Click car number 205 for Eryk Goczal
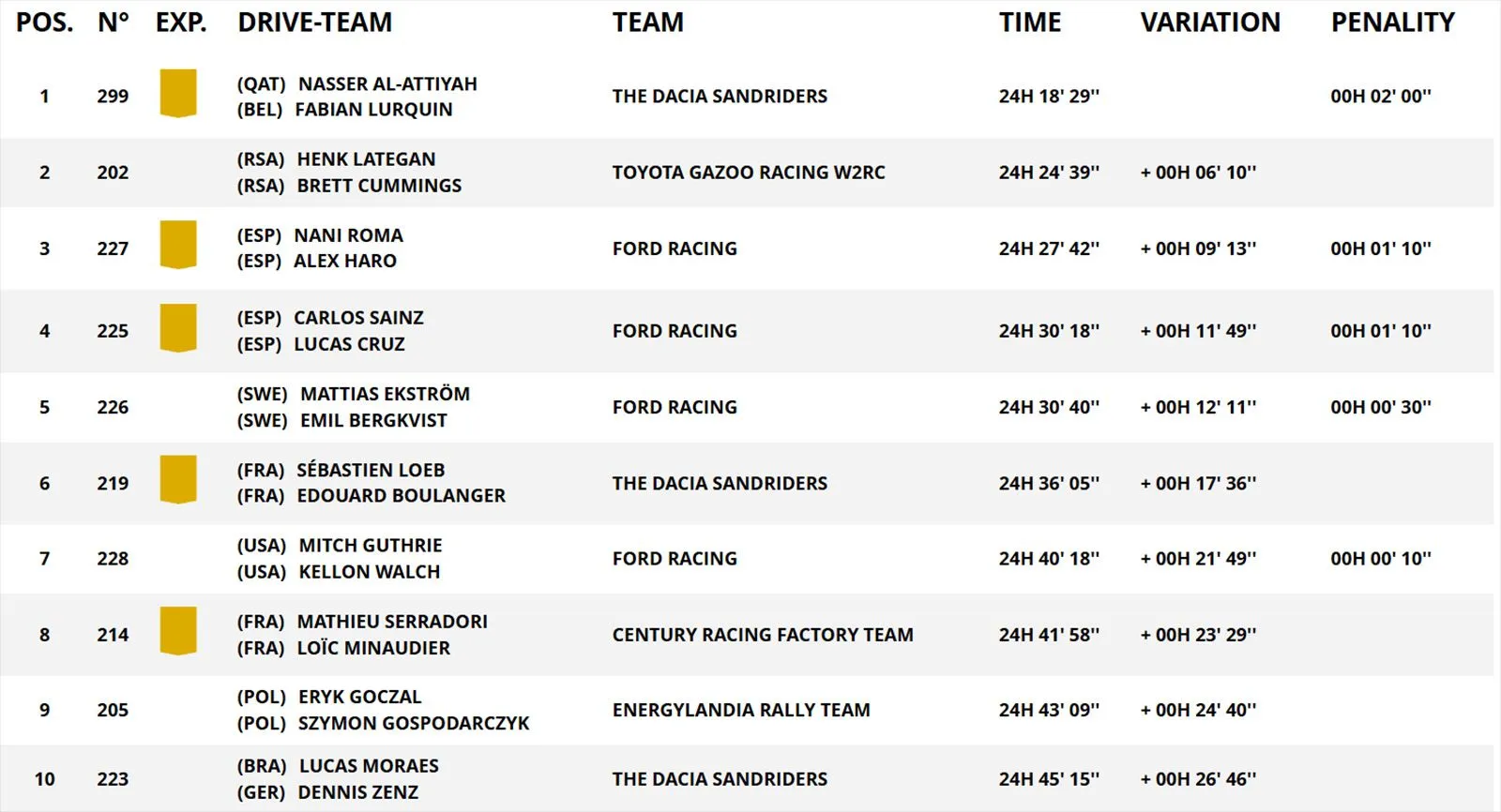Image resolution: width=1501 pixels, height=812 pixels. [x=113, y=711]
